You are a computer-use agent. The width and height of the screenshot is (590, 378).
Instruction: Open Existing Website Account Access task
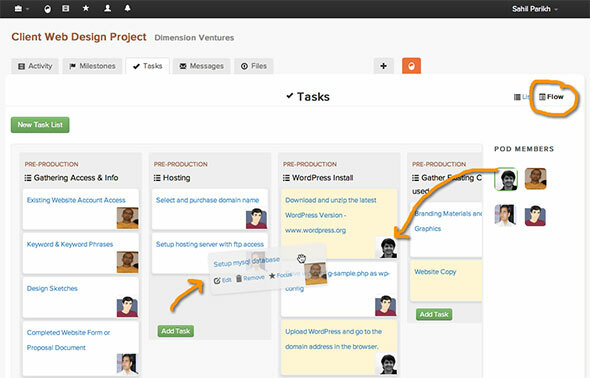[76, 200]
